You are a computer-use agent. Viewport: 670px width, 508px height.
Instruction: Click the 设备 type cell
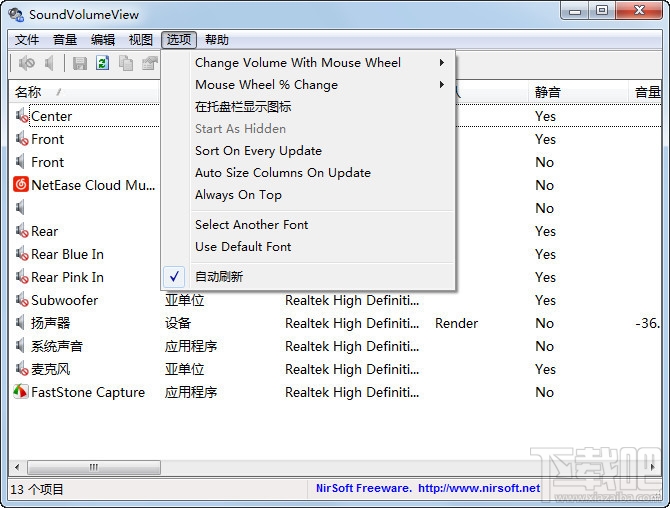[x=178, y=323]
